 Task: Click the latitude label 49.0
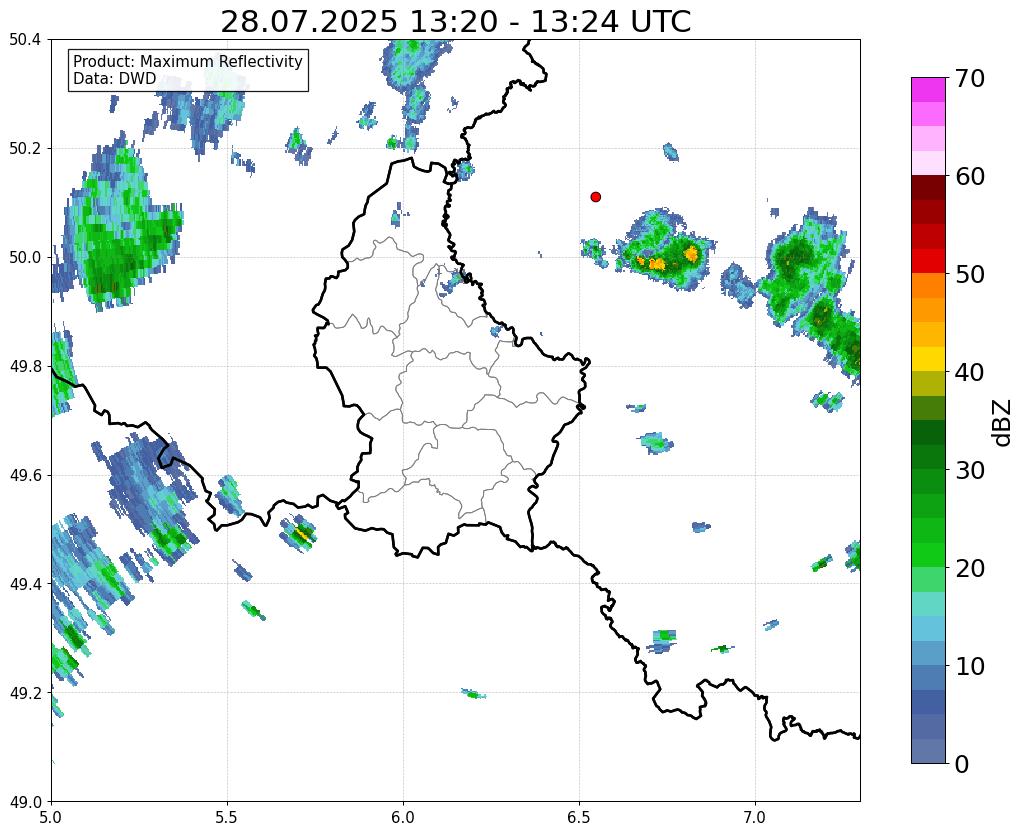tap(25, 802)
